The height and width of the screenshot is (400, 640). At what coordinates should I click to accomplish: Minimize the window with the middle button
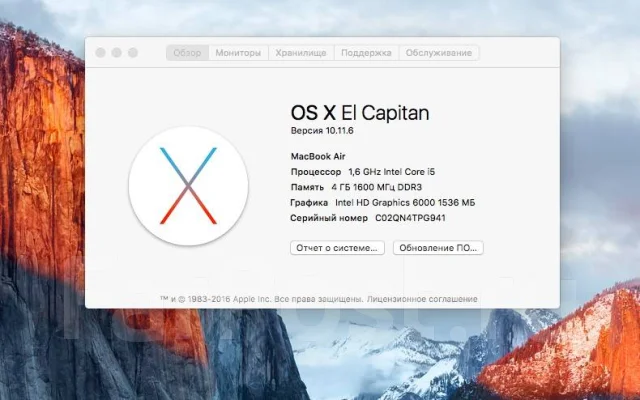pyautogui.click(x=117, y=53)
